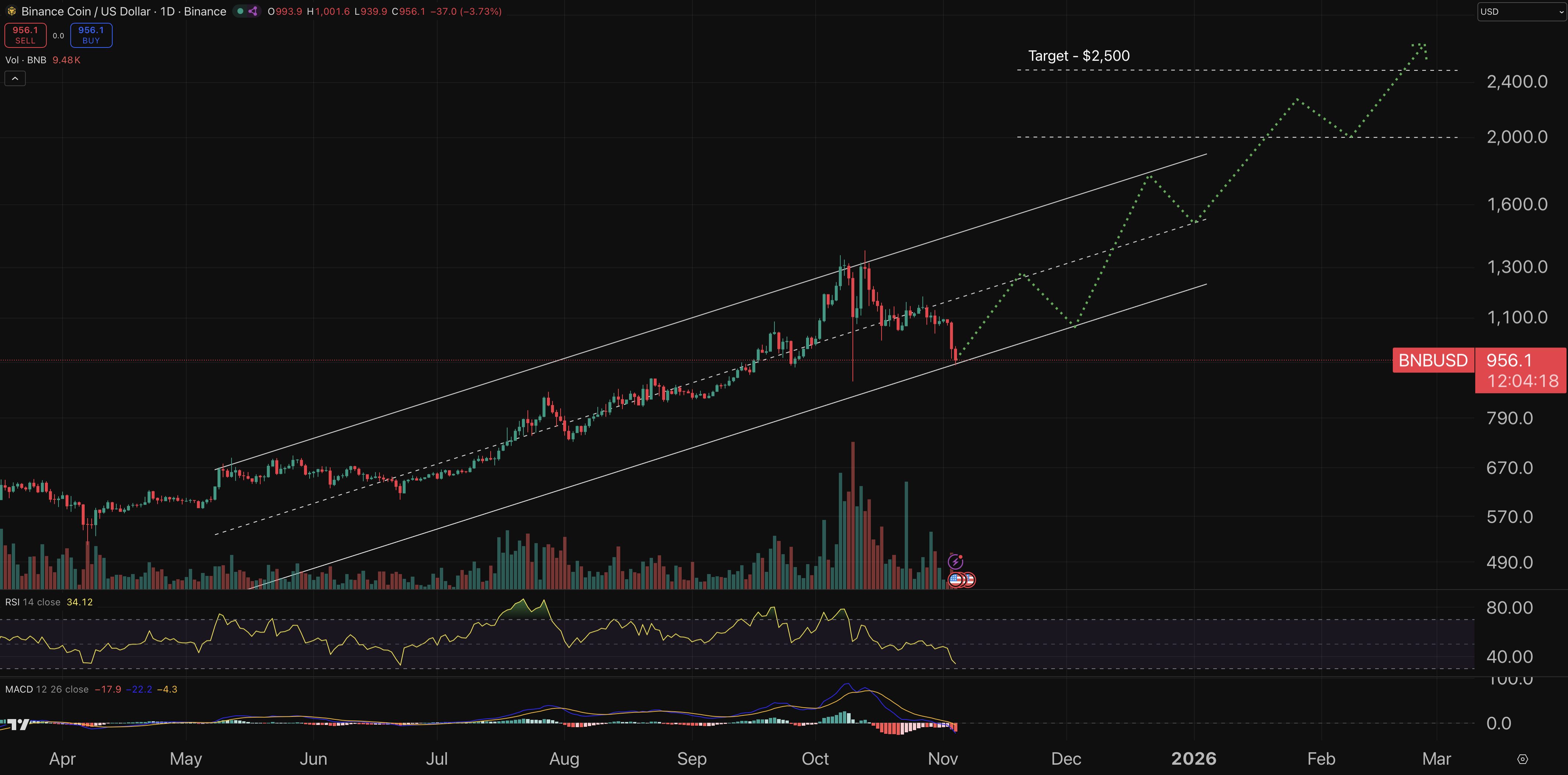Click the TradingView watermark logo in MACD pane
This screenshot has height=775, width=1568.
(x=18, y=725)
